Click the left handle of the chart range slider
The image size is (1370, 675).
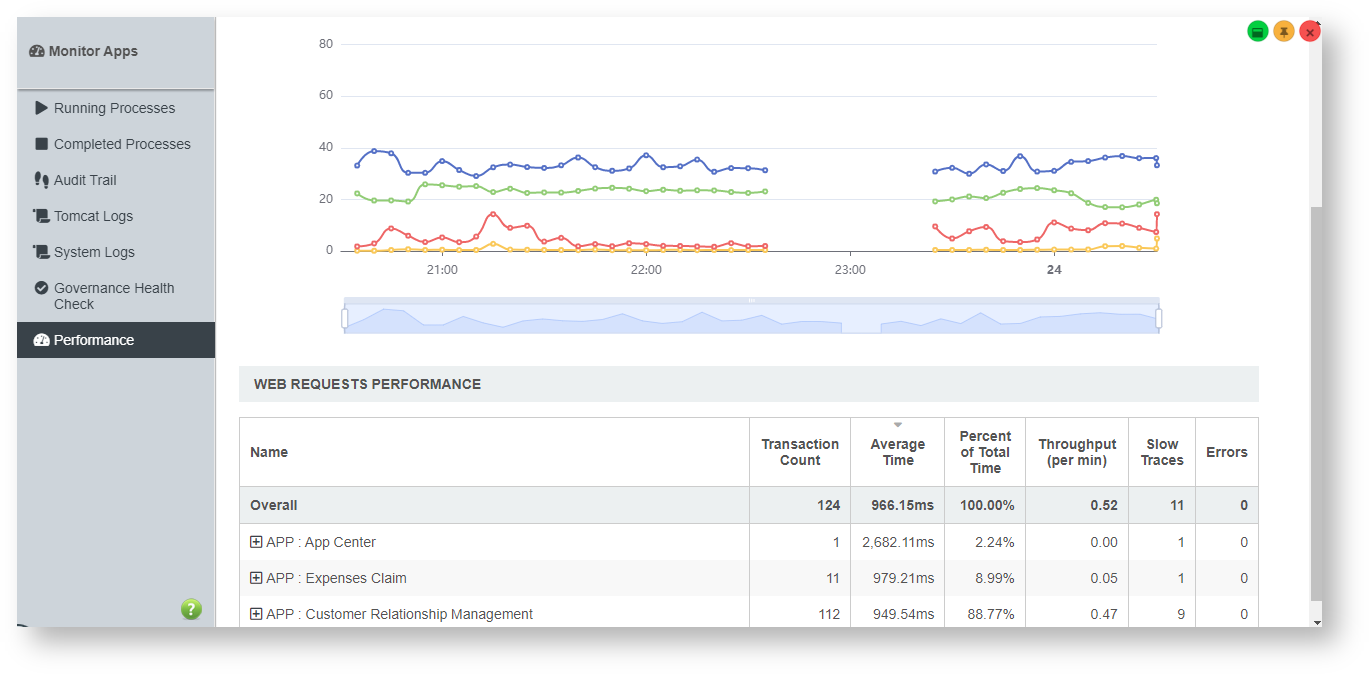[345, 318]
